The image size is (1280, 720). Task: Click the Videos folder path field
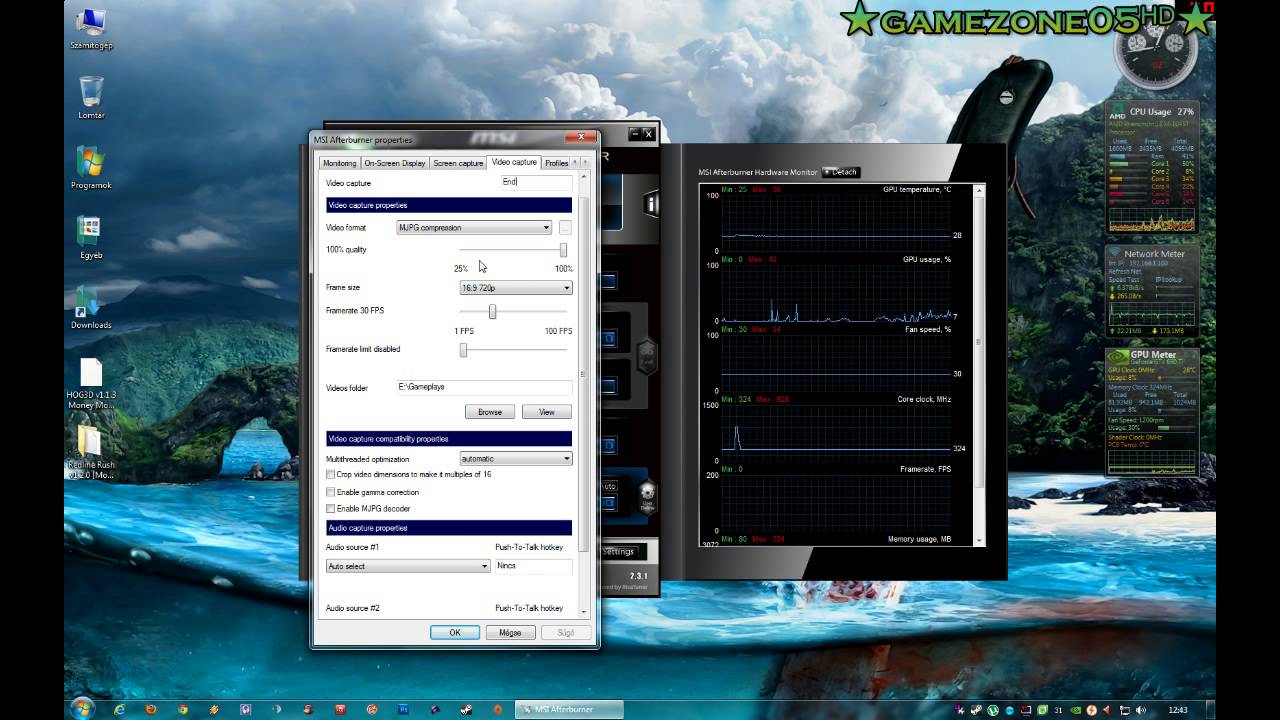[x=484, y=387]
